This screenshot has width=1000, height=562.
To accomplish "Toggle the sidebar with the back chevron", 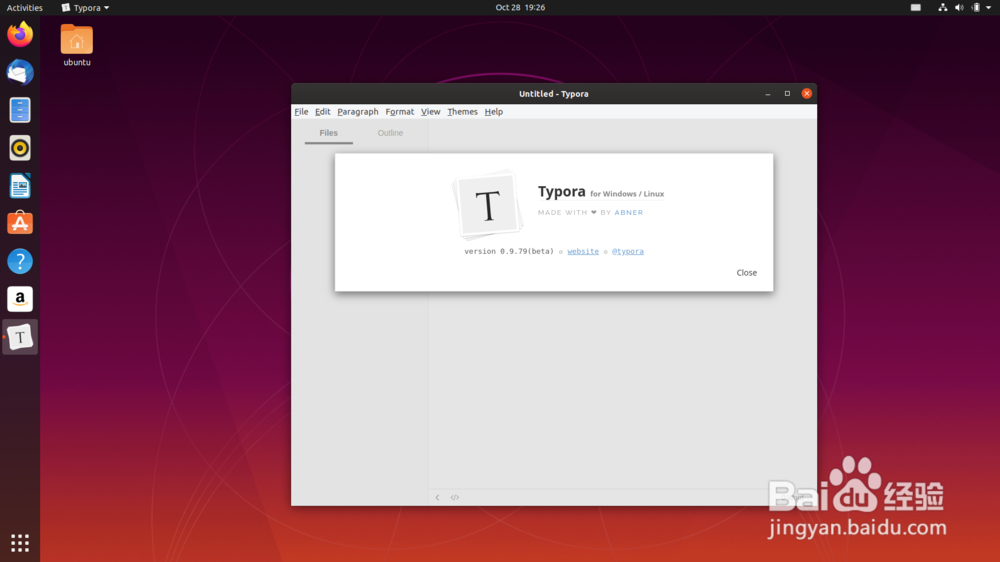I will tap(437, 498).
